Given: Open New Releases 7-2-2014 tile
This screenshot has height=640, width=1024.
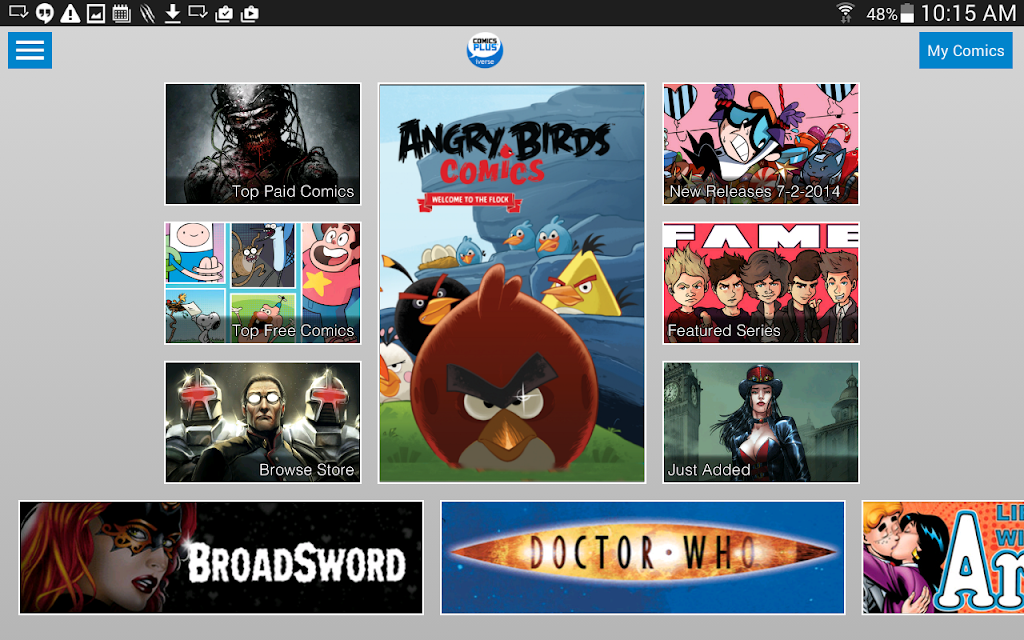Looking at the screenshot, I should [761, 144].
